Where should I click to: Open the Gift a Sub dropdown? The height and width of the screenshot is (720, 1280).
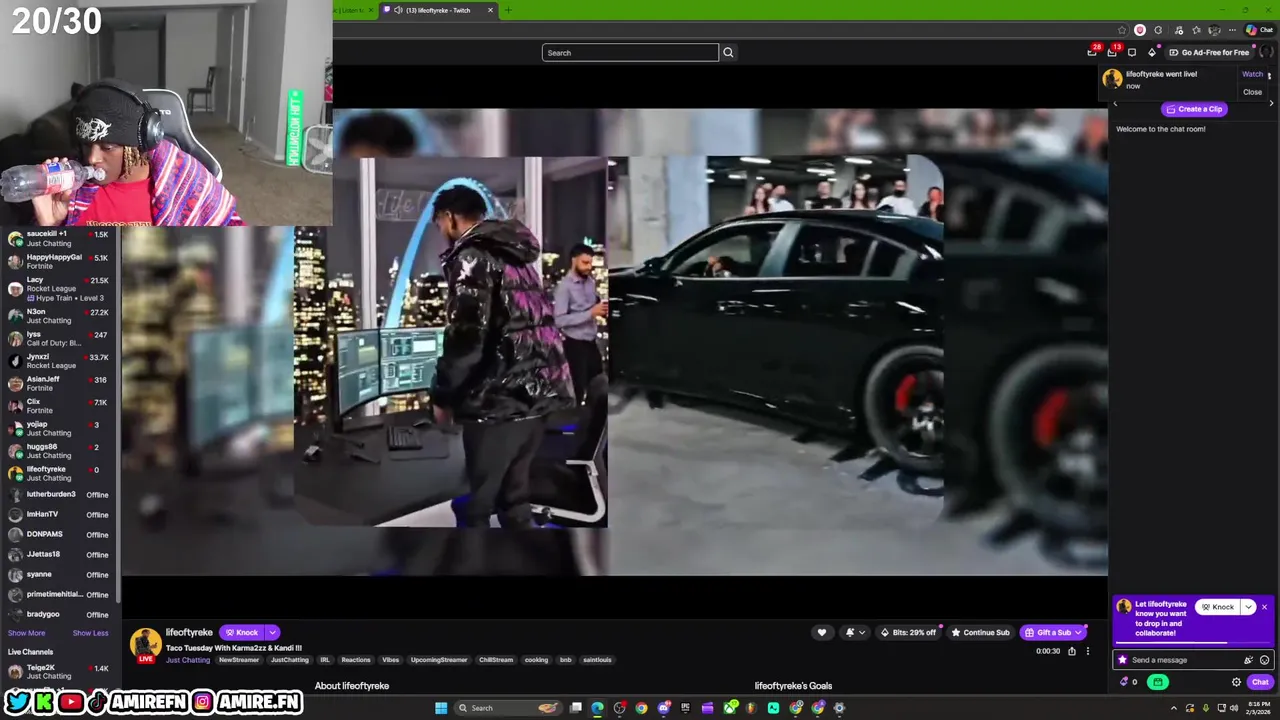pos(1053,632)
